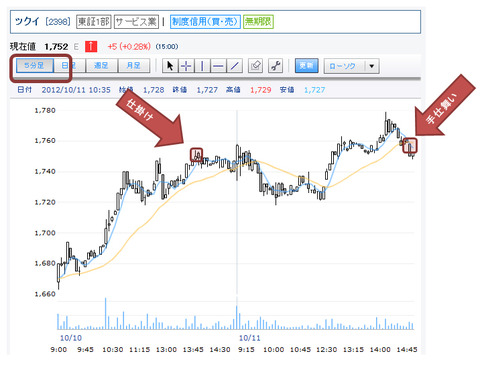
Task: Click the 1,660 price axis label
Action: [x=45, y=294]
